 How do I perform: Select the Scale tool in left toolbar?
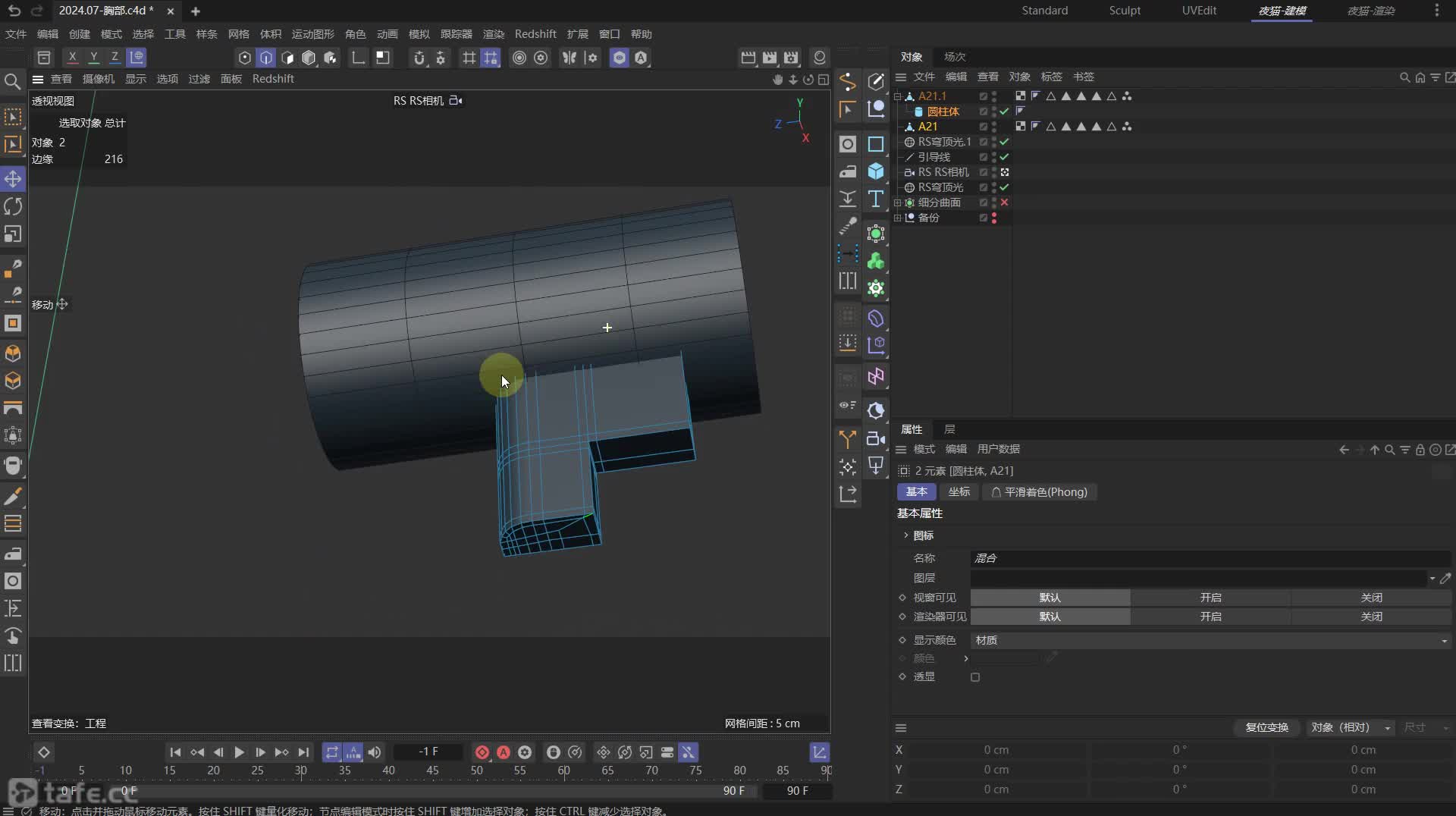[13, 234]
